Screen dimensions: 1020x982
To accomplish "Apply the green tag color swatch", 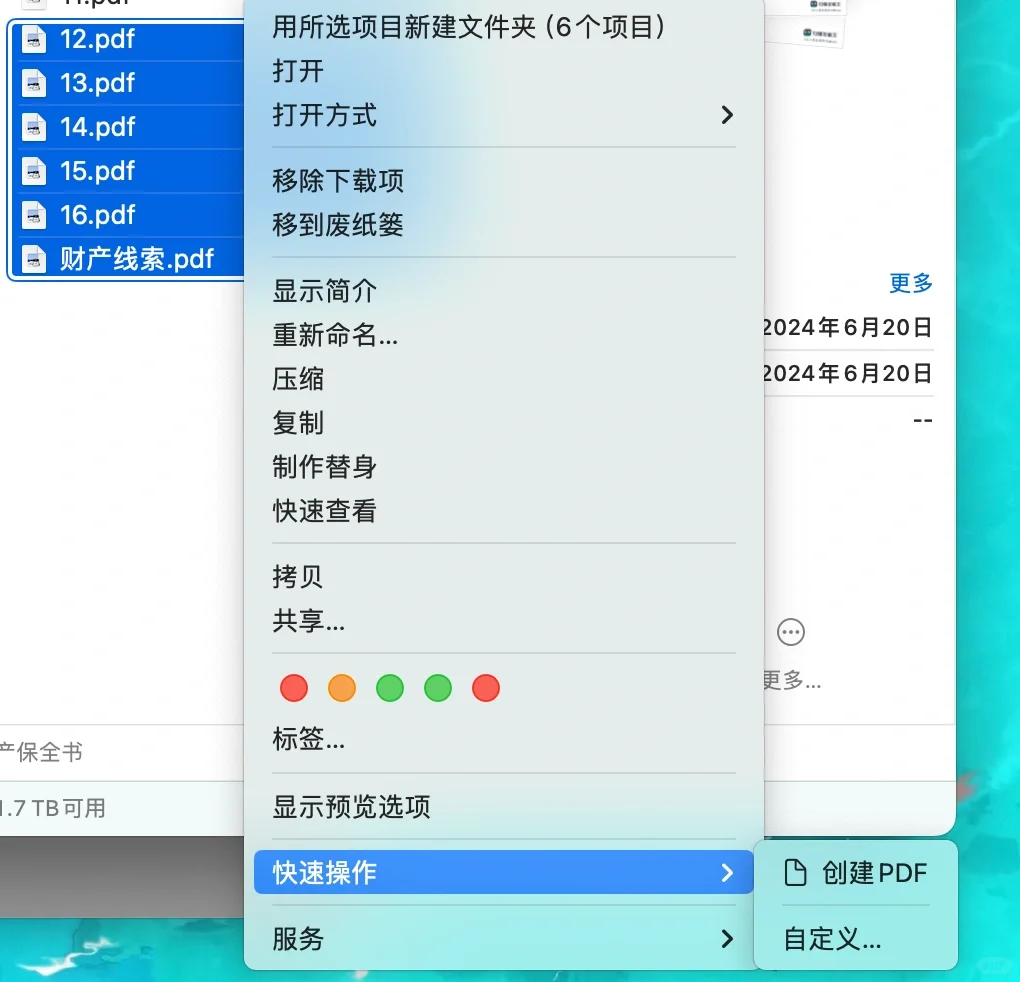I will coord(390,688).
